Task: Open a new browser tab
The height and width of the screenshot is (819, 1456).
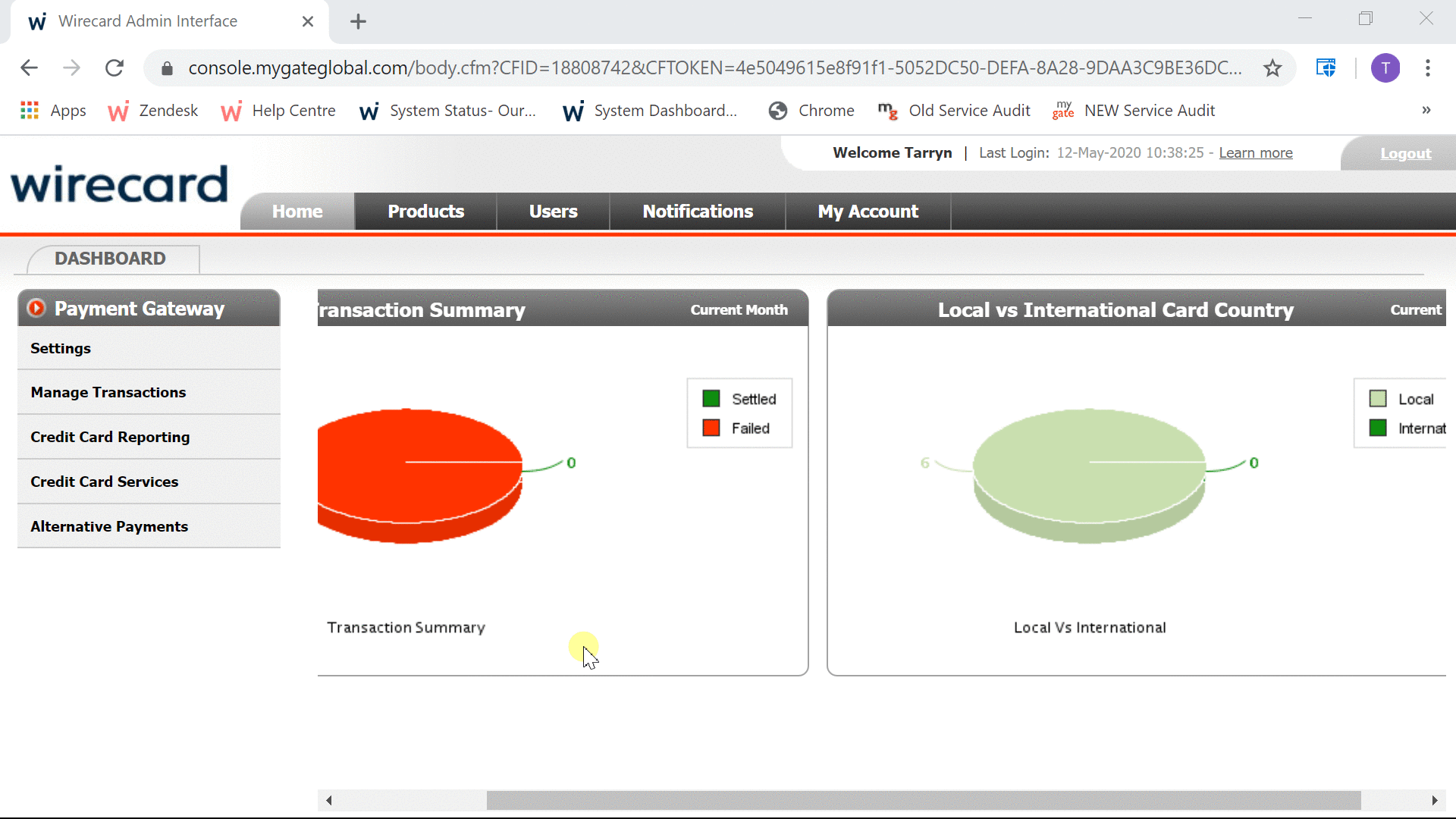Action: click(358, 21)
